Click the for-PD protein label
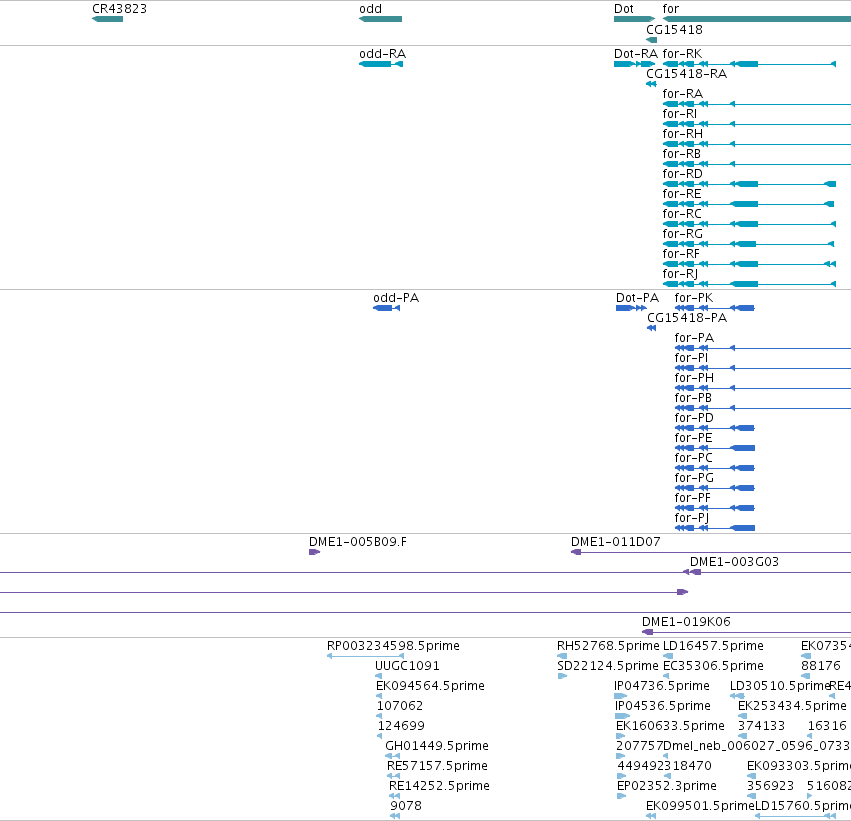This screenshot has height=821, width=851. (694, 418)
